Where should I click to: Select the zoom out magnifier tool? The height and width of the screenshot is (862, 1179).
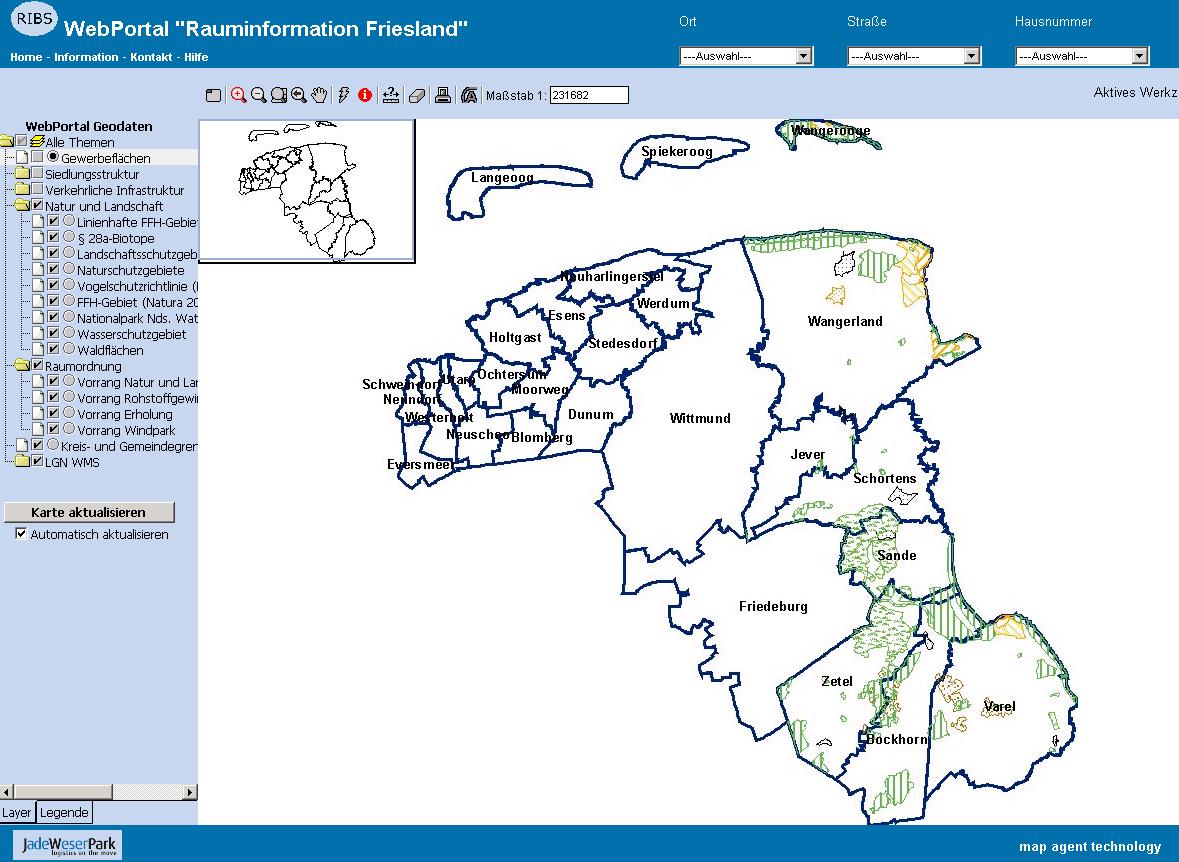[x=259, y=95]
